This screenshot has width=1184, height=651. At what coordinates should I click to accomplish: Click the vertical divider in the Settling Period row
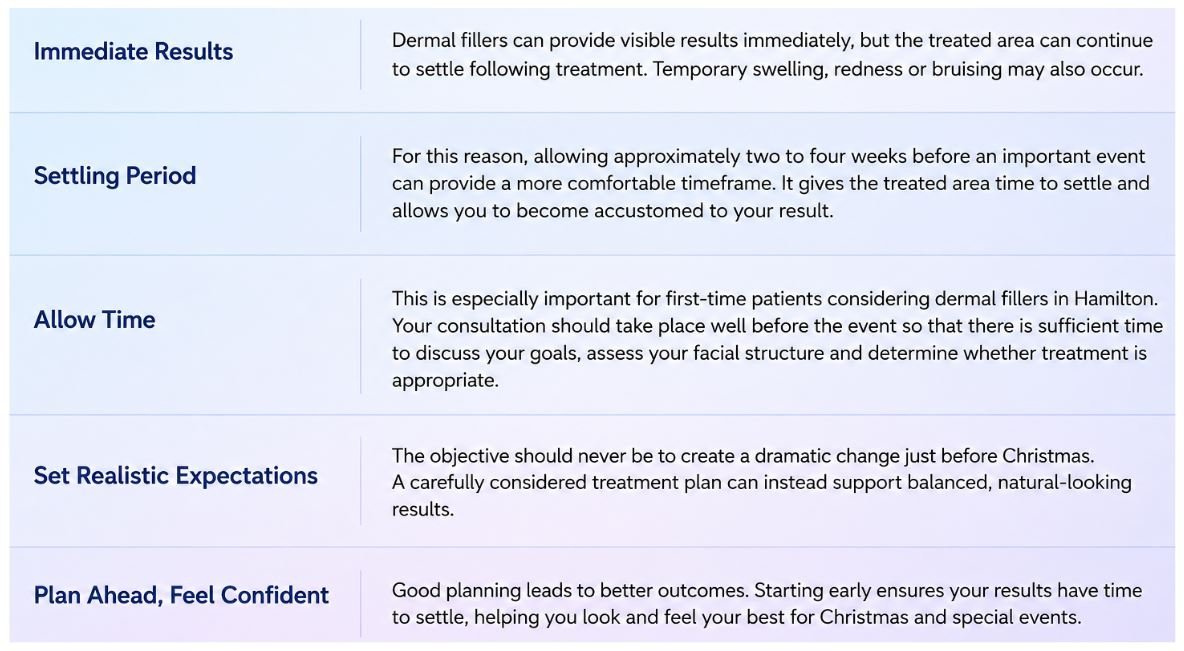pyautogui.click(x=361, y=184)
